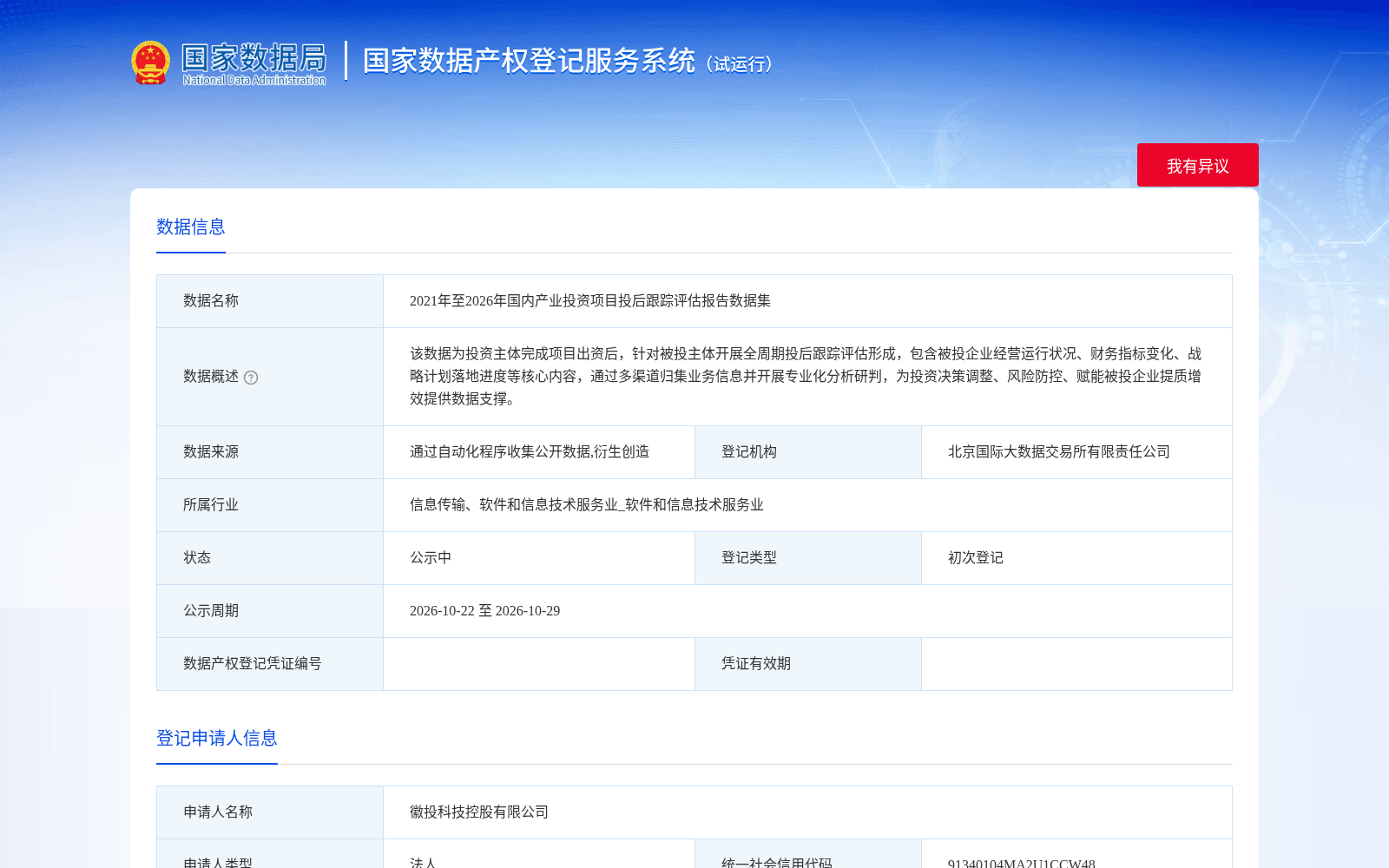Click the 凭证有效期 label cell
This screenshot has height=868, width=1389.
click(808, 664)
